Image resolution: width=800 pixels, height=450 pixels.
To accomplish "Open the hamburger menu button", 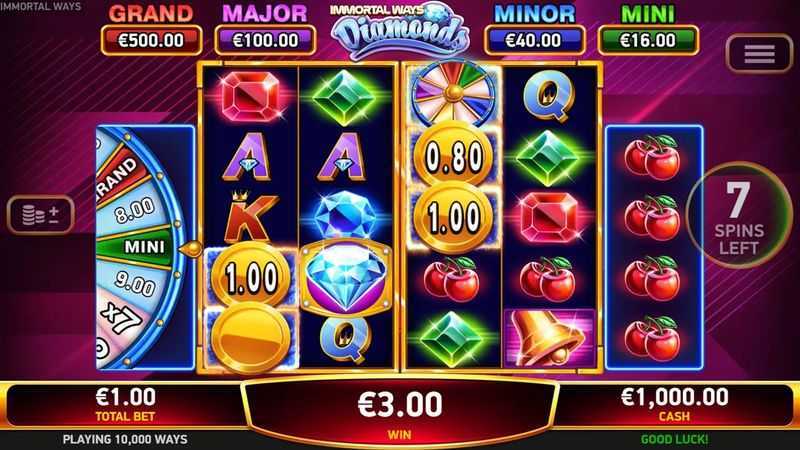I will 759,54.
